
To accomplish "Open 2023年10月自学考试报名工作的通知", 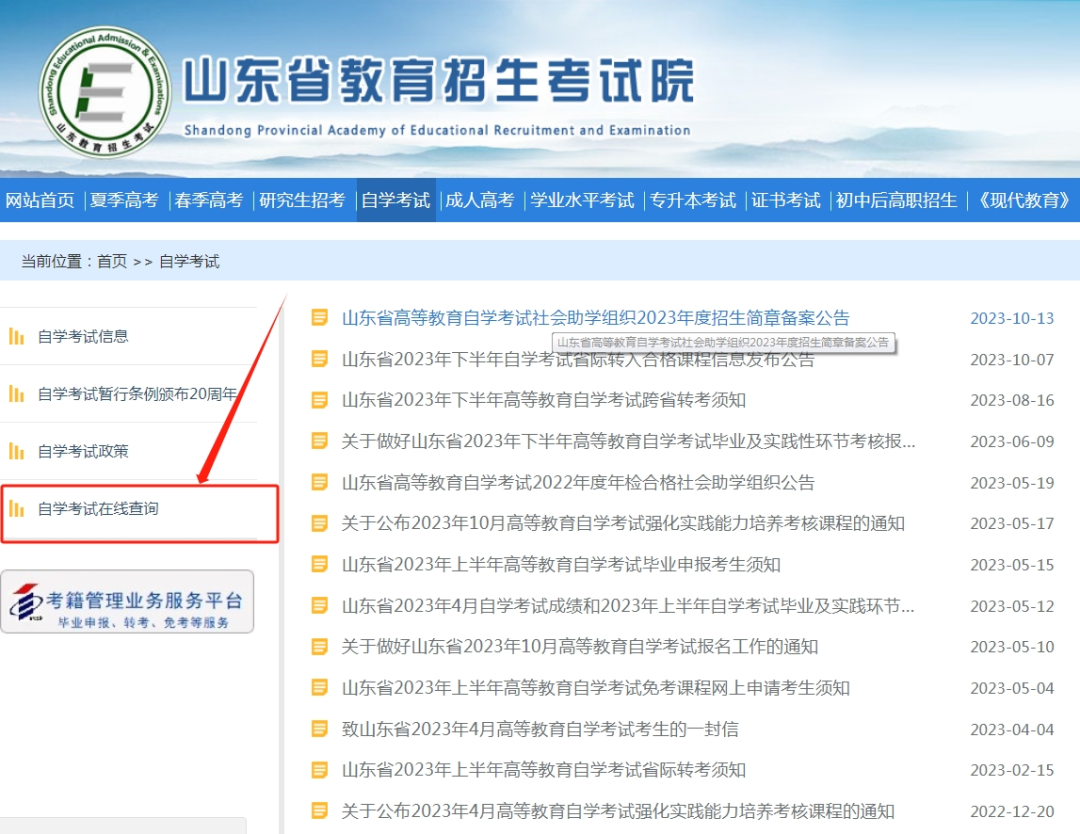I will (x=579, y=646).
